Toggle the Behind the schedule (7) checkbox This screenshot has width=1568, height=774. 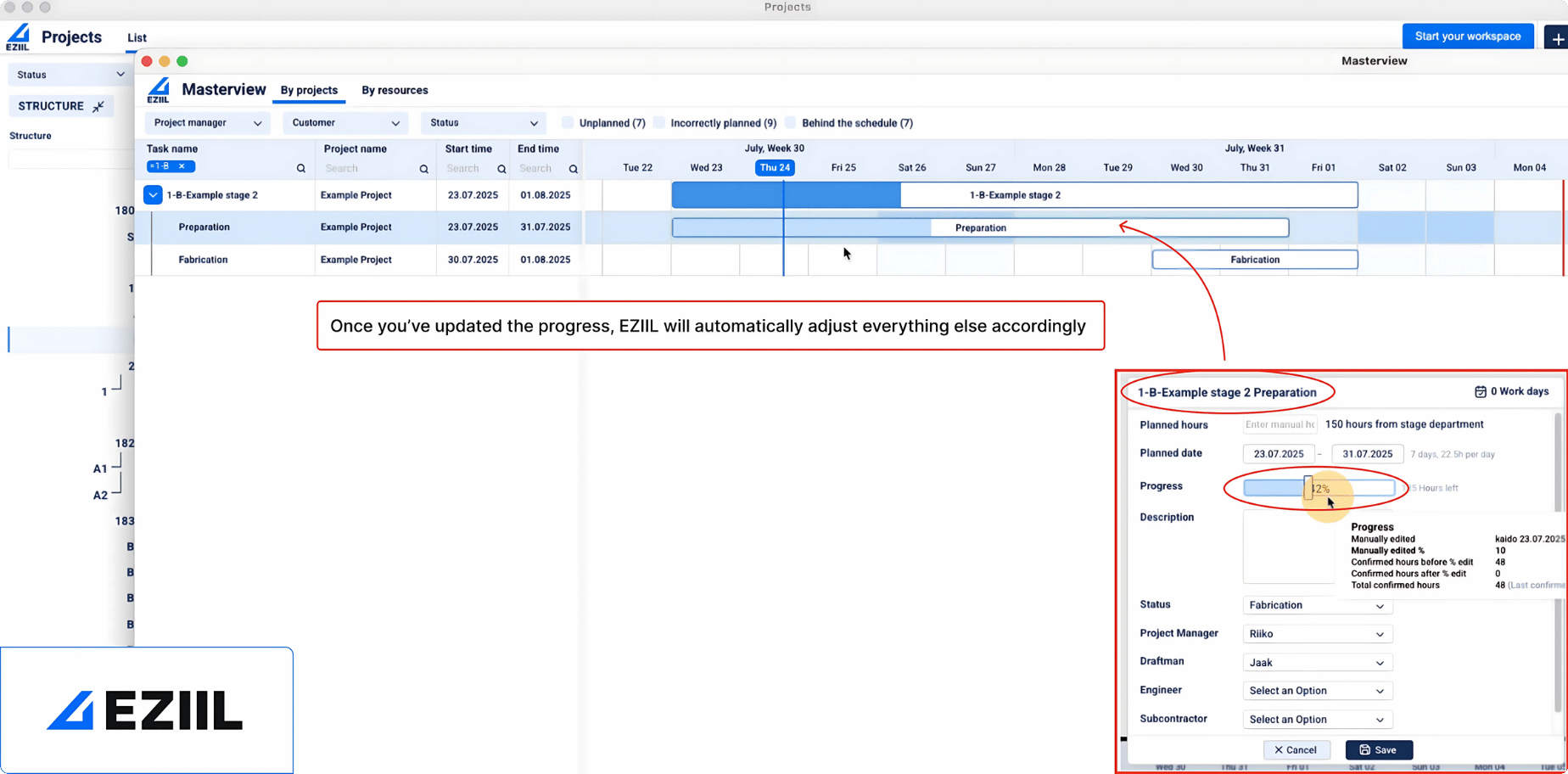click(x=791, y=123)
